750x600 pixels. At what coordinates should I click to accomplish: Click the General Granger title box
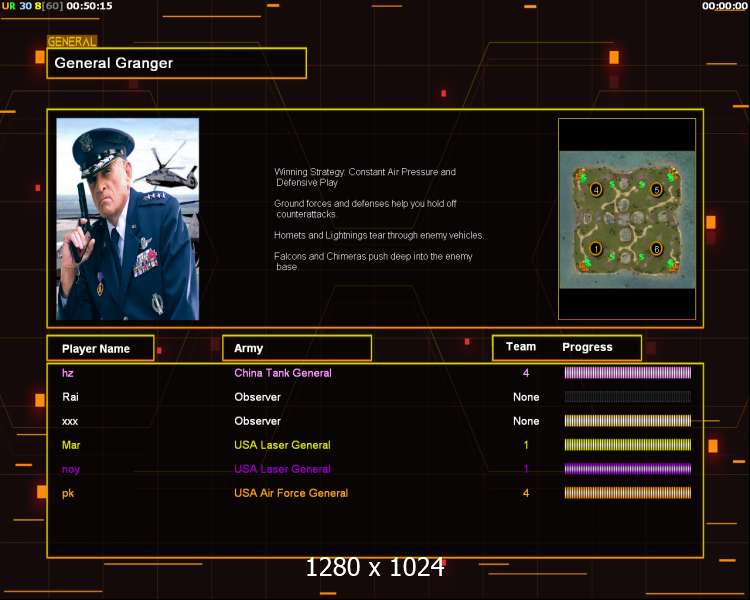pyautogui.click(x=176, y=63)
